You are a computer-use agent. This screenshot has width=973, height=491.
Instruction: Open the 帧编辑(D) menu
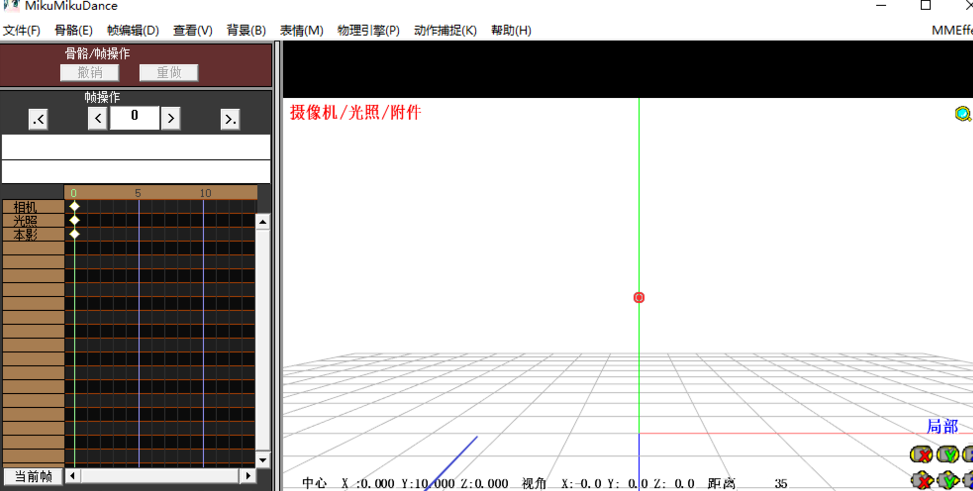click(133, 30)
